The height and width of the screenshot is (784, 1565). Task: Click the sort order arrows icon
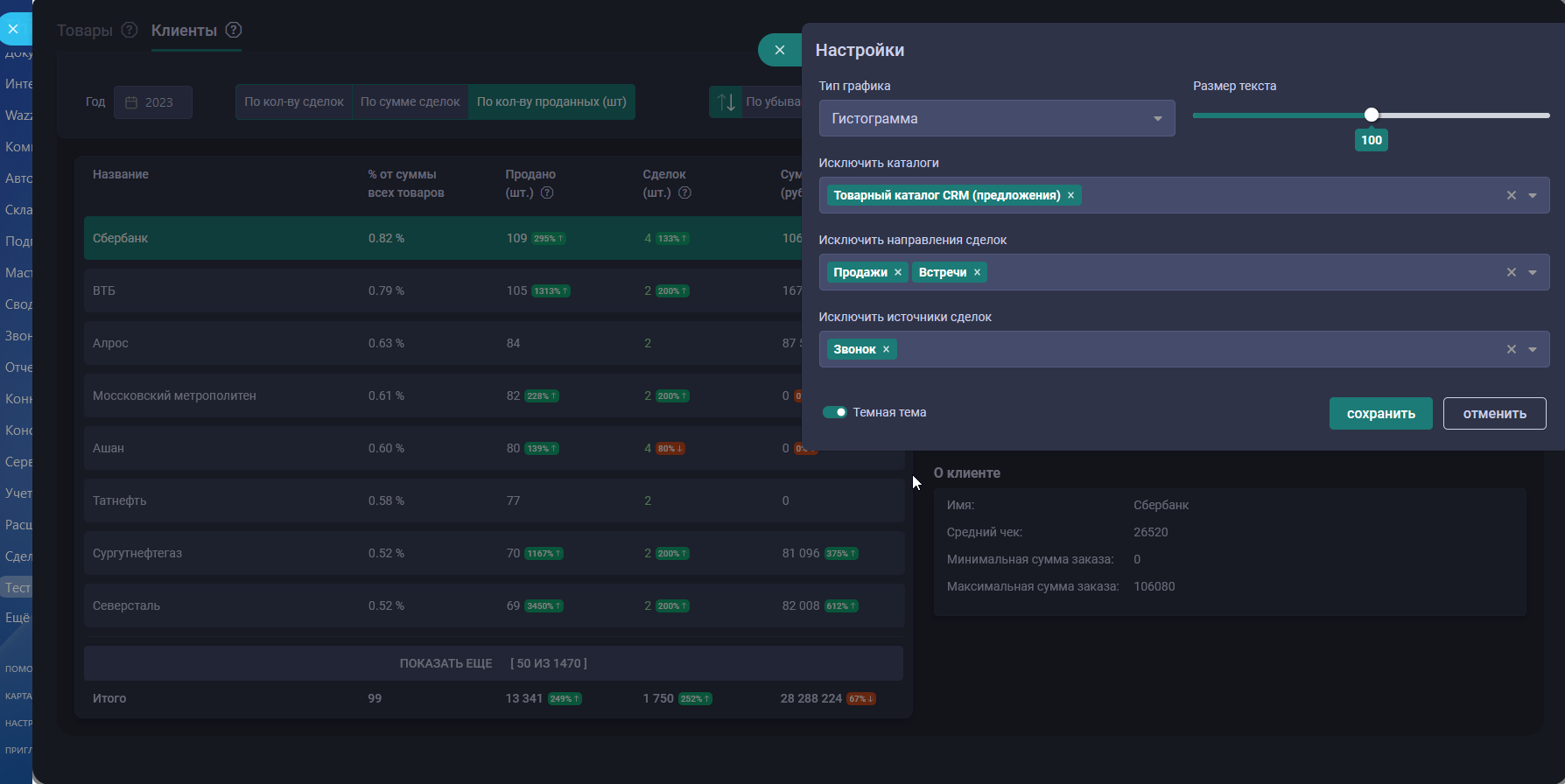tap(726, 101)
